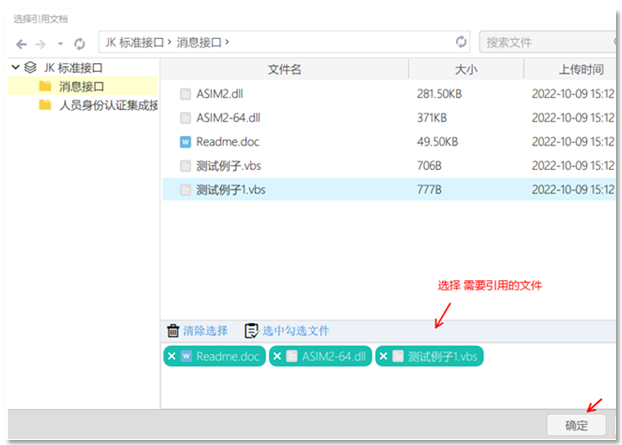Click the 选中勾选文件 checklist icon
This screenshot has width=622, height=445.
tap(251, 330)
